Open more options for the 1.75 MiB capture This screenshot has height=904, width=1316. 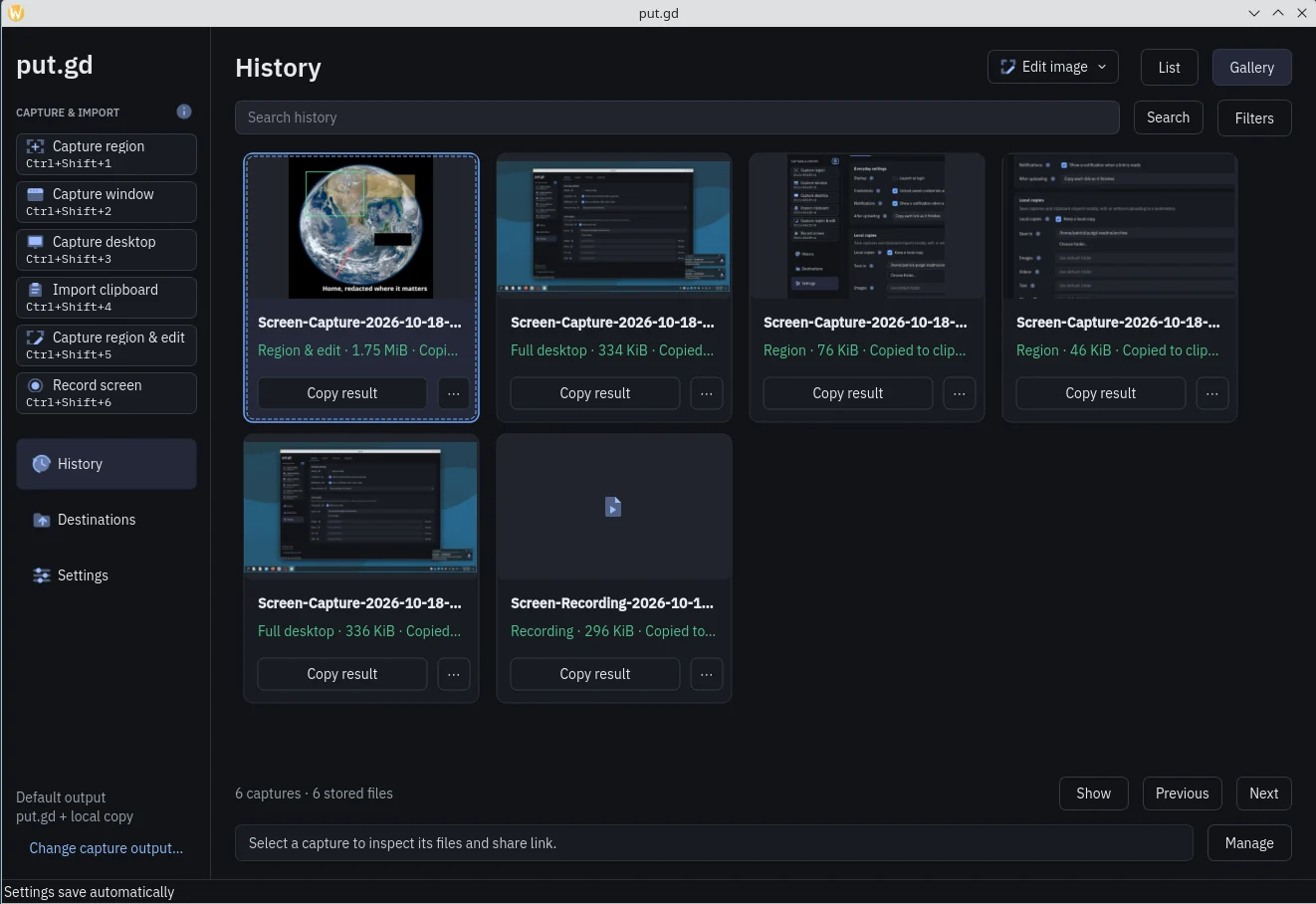(x=454, y=393)
